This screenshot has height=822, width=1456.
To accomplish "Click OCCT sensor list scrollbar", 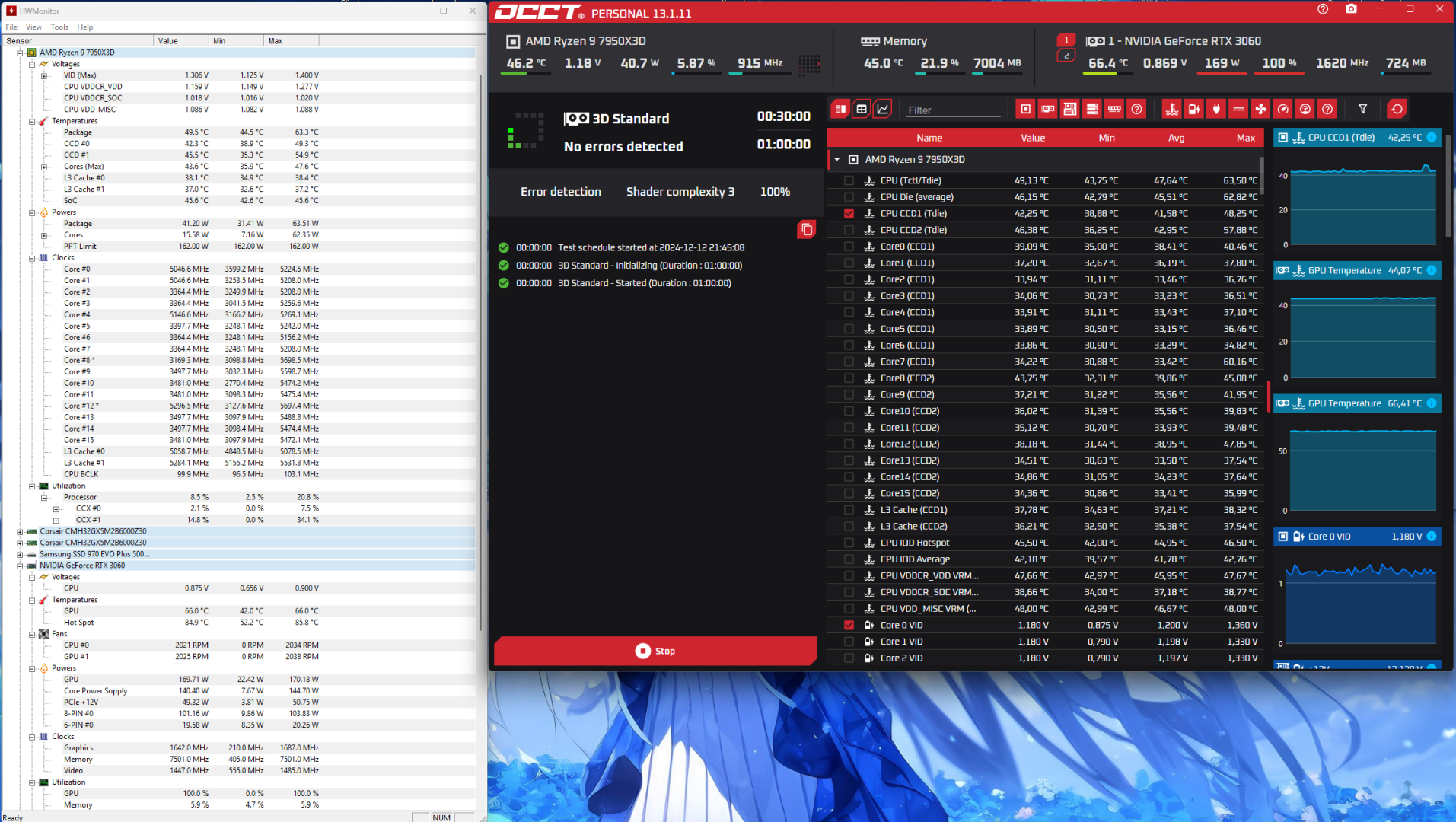I will [1261, 175].
